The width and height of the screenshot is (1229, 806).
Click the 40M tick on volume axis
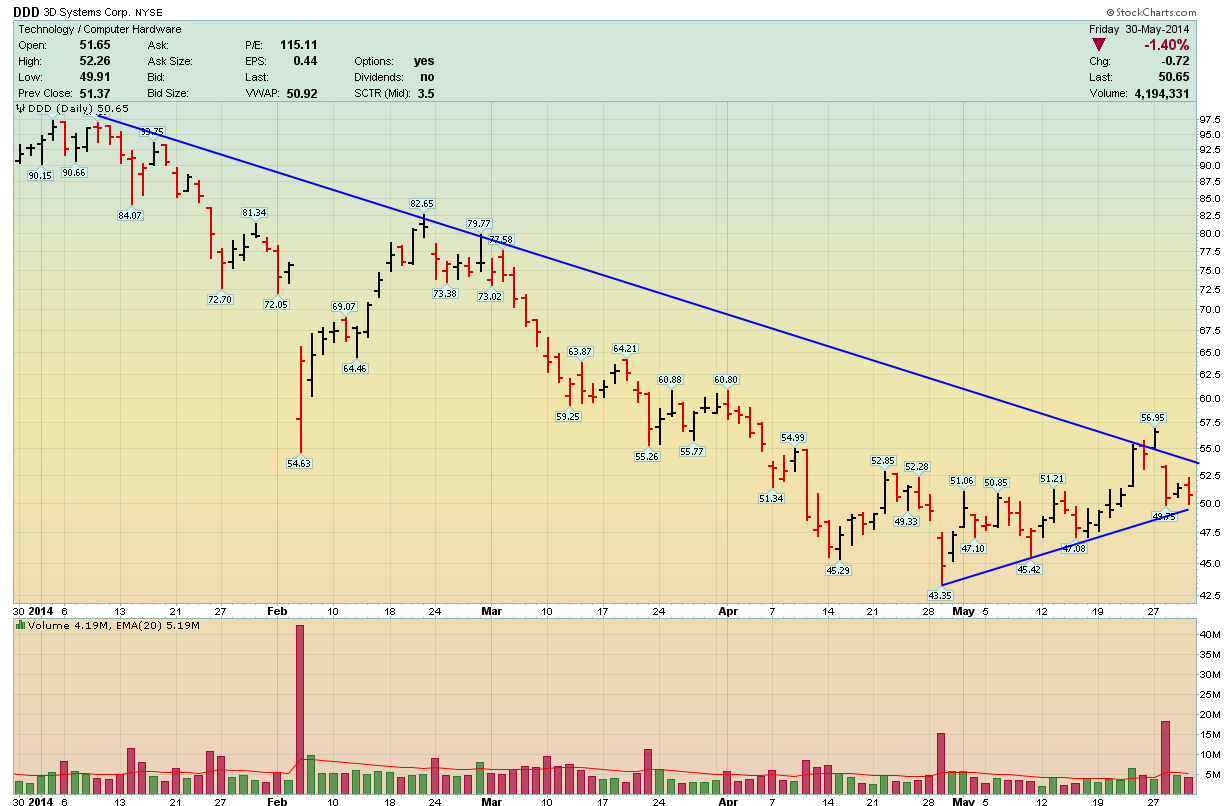[x=1209, y=635]
